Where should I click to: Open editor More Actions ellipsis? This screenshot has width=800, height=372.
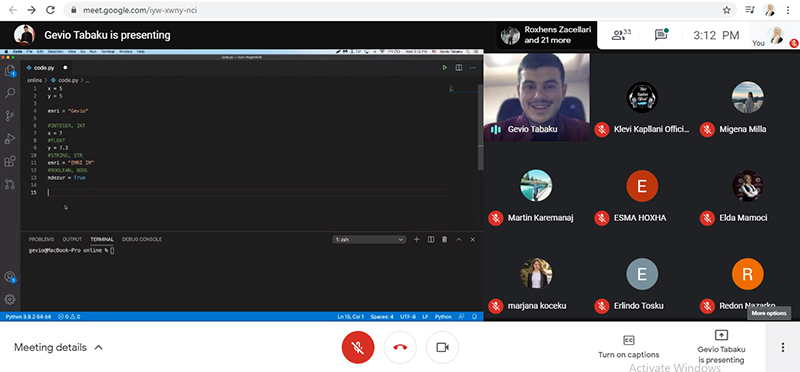(x=472, y=67)
